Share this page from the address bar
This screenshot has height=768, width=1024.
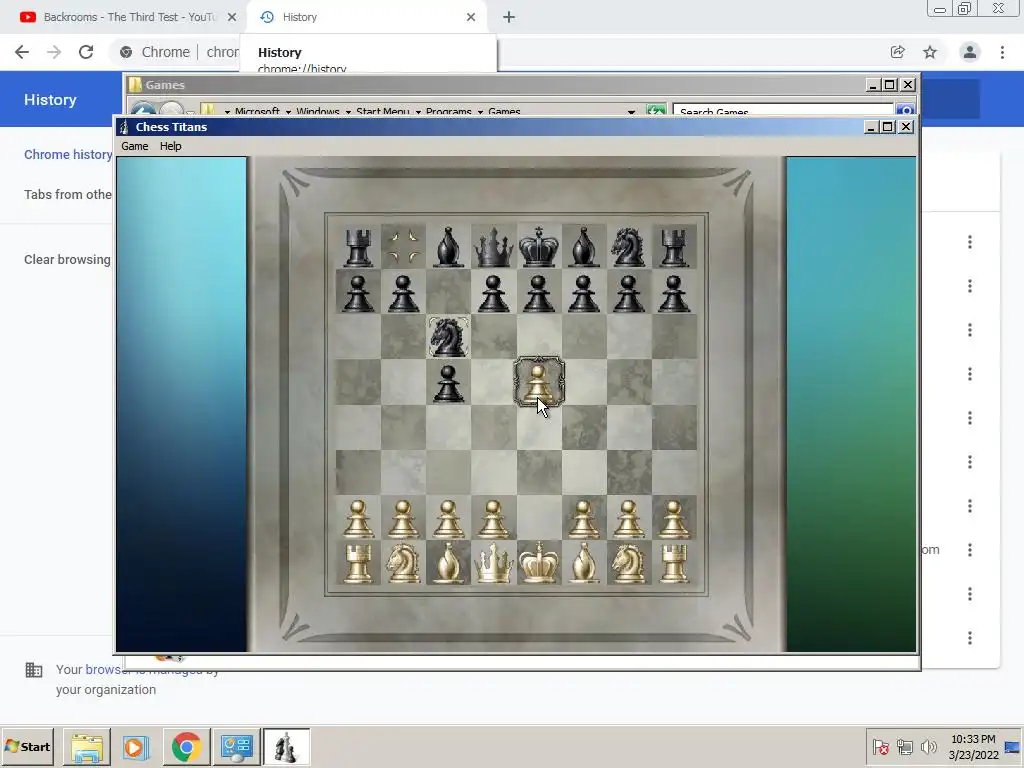[897, 52]
